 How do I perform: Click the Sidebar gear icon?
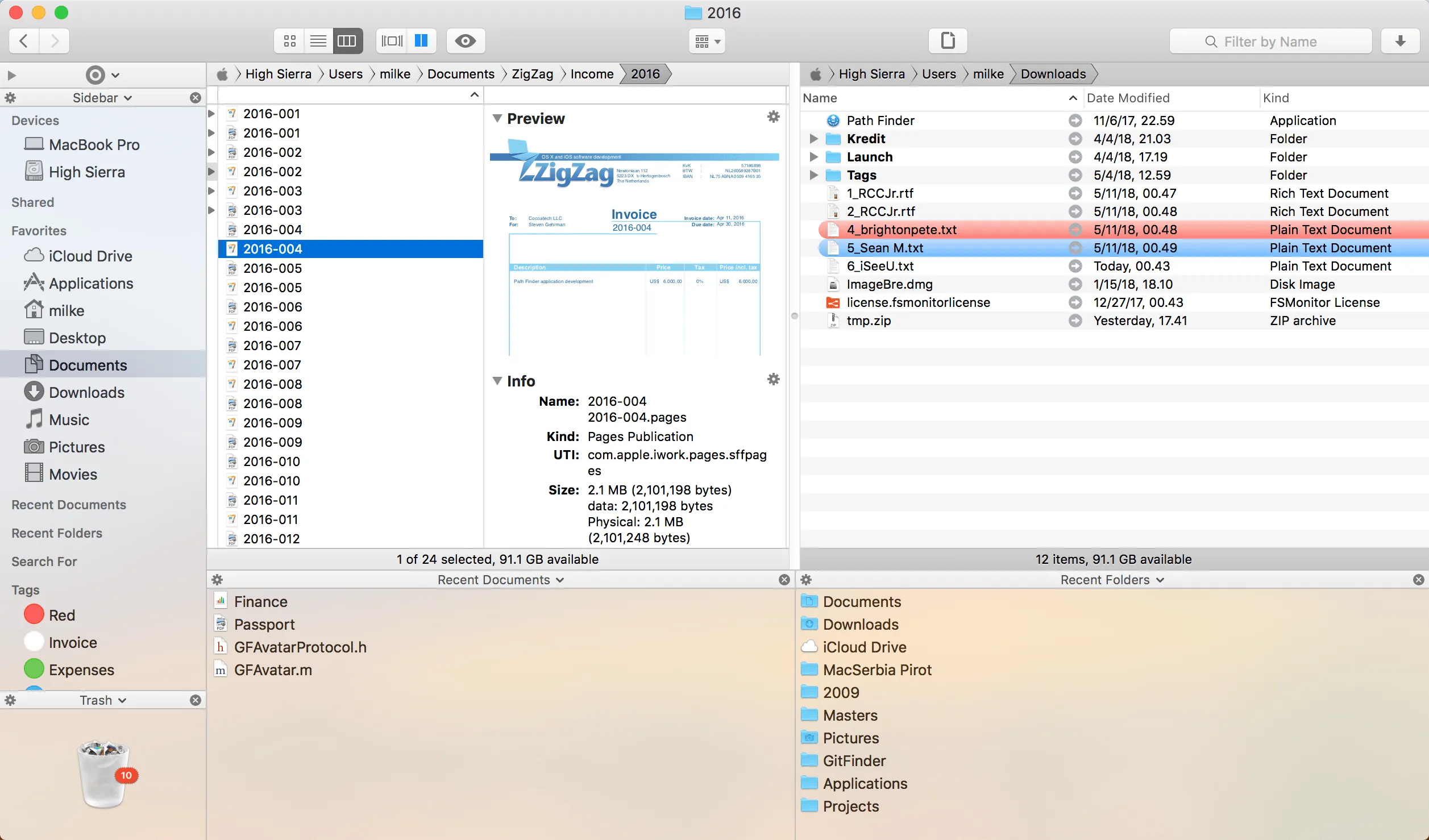click(x=10, y=98)
